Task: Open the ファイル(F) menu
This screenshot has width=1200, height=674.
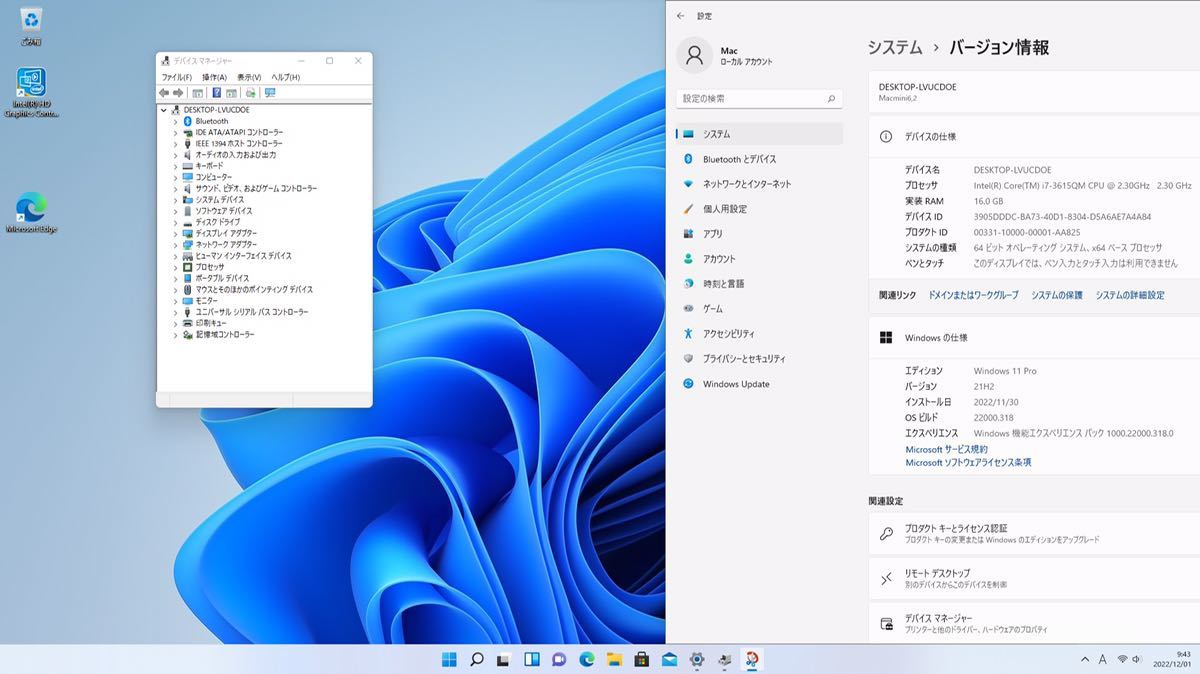Action: click(177, 77)
